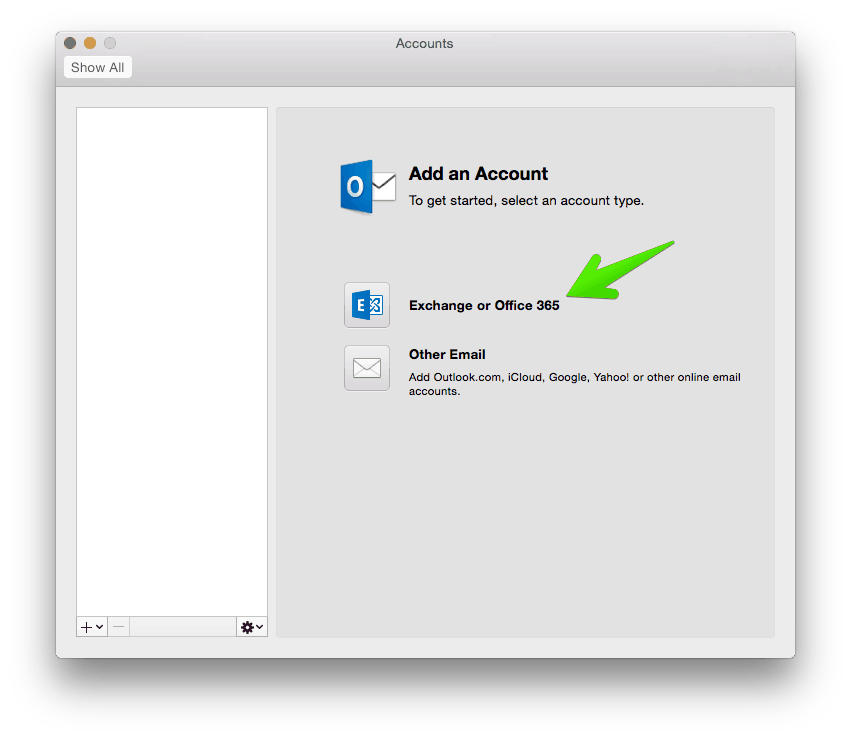851x738 pixels.
Task: Click the empty accounts list pane
Action: (172, 361)
